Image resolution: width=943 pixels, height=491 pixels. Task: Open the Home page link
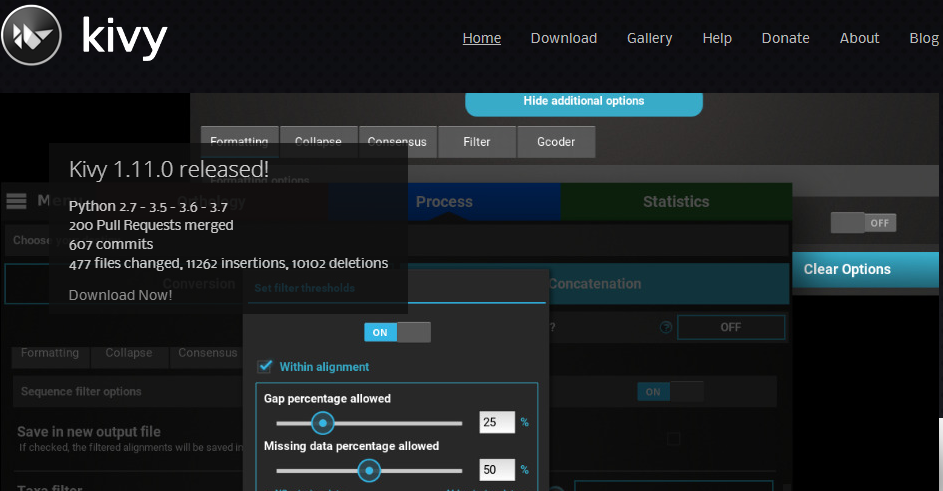point(482,38)
